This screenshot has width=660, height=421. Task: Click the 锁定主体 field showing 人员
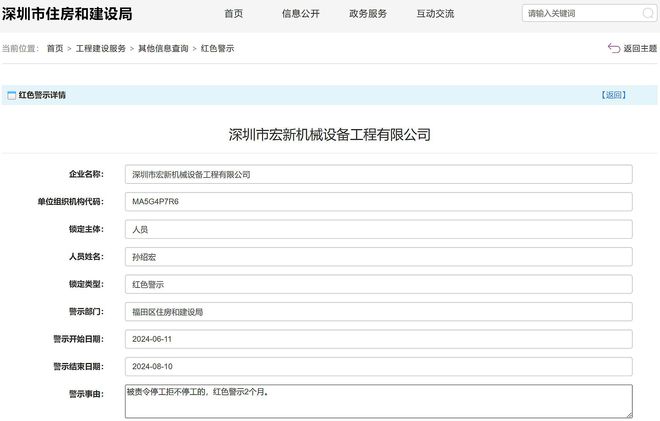coord(378,229)
